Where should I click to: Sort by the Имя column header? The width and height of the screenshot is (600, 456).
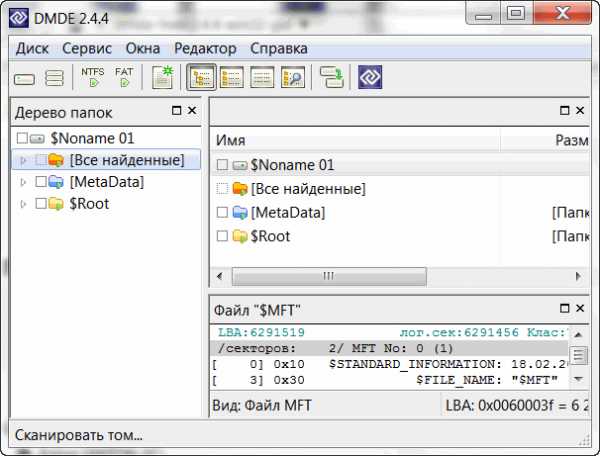pos(355,140)
